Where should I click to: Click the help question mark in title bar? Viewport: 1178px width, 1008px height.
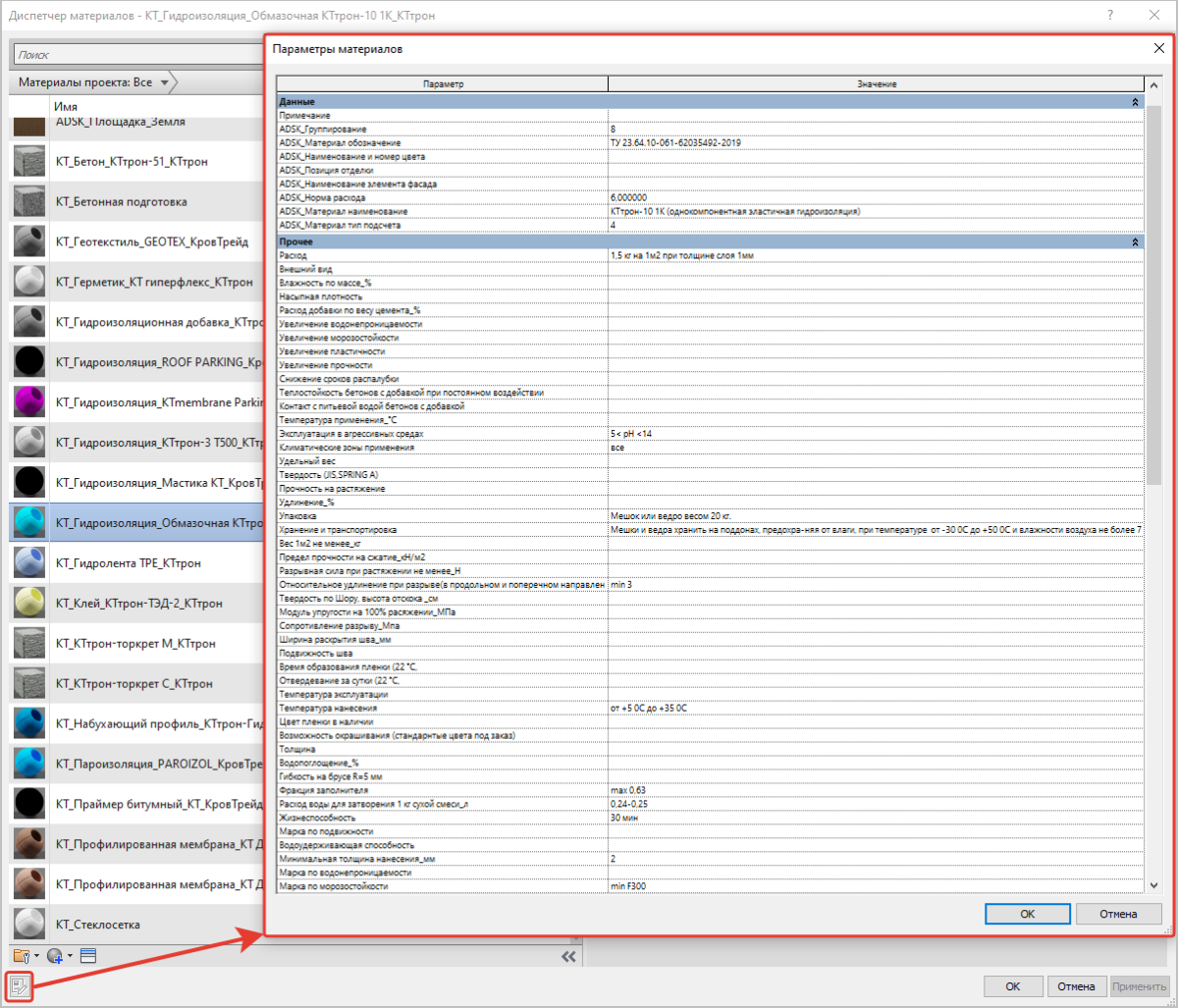tap(1109, 16)
